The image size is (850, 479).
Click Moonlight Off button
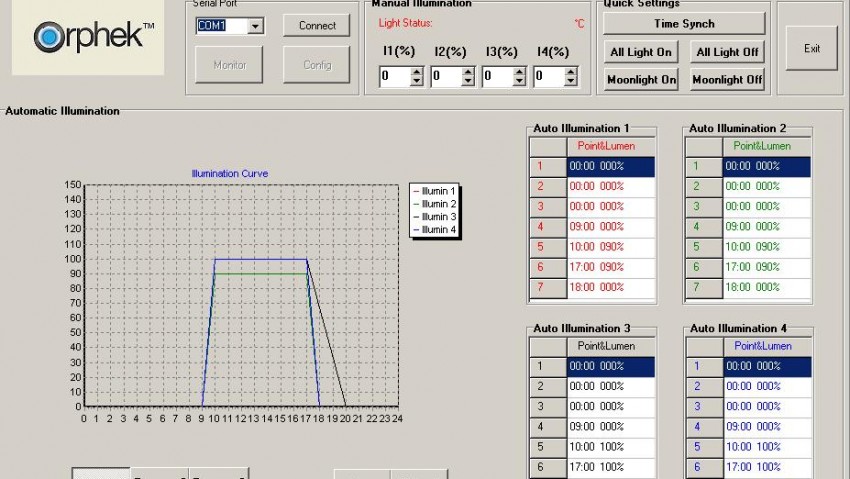[x=727, y=80]
